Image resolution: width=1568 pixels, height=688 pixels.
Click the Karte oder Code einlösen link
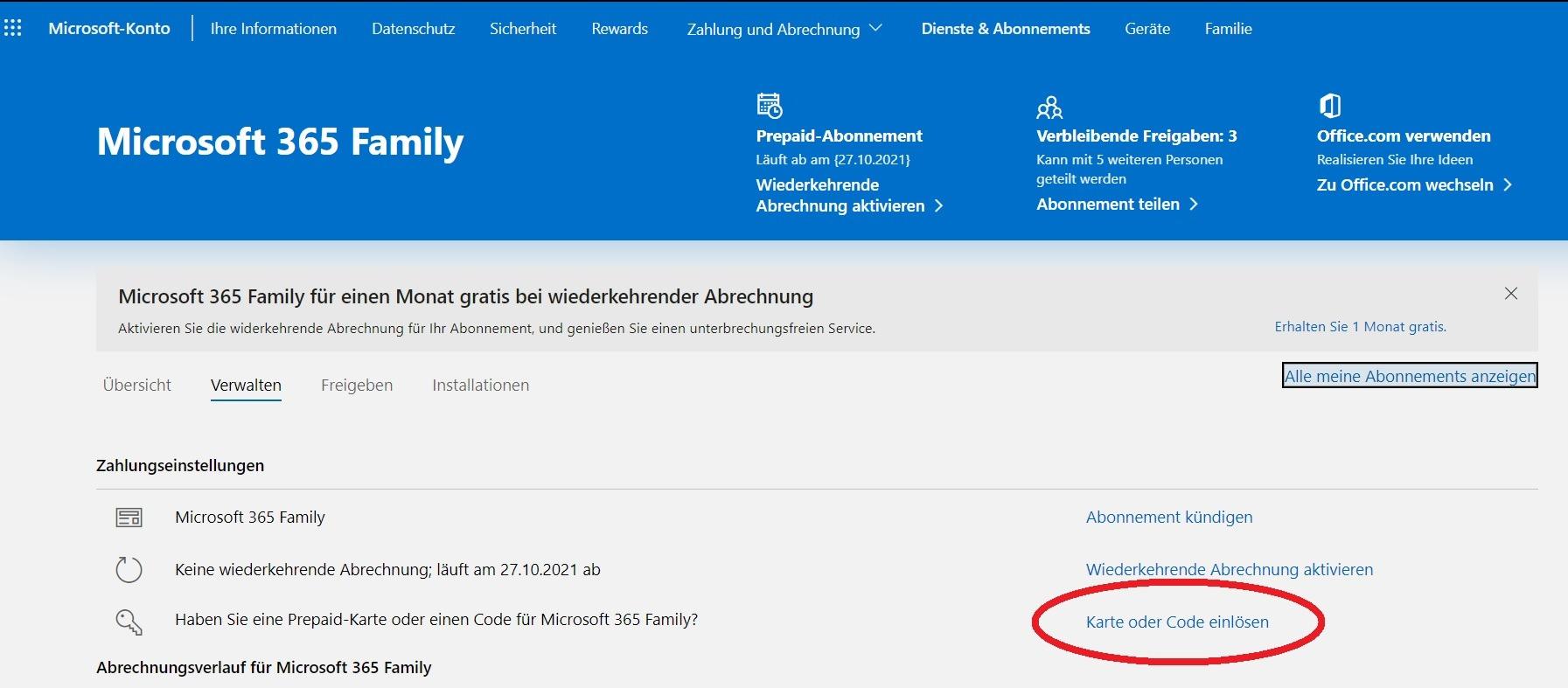tap(1177, 622)
